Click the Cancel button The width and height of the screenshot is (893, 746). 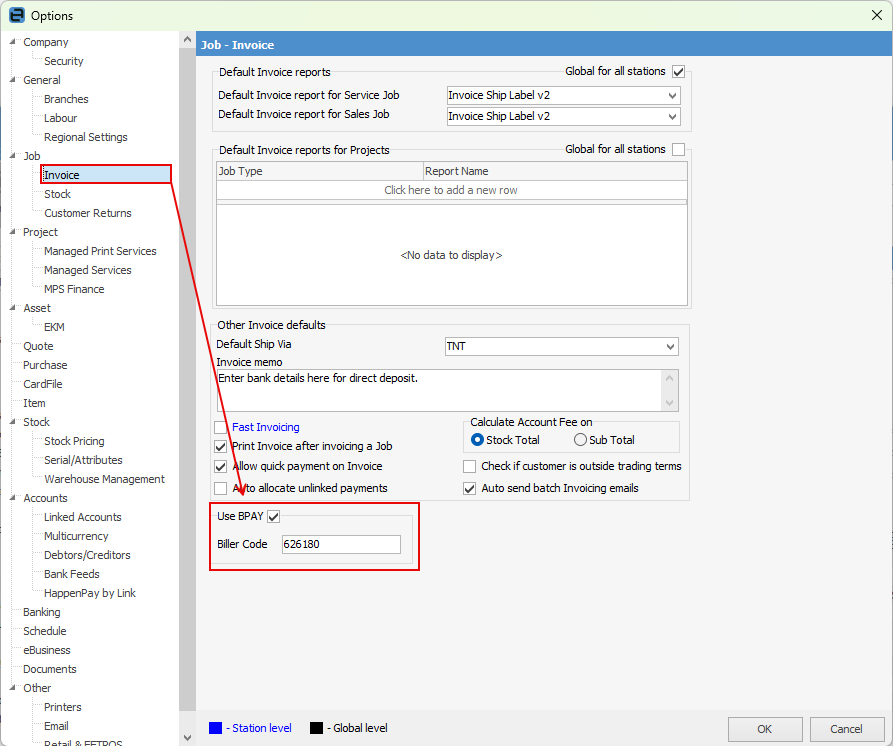[x=846, y=729]
